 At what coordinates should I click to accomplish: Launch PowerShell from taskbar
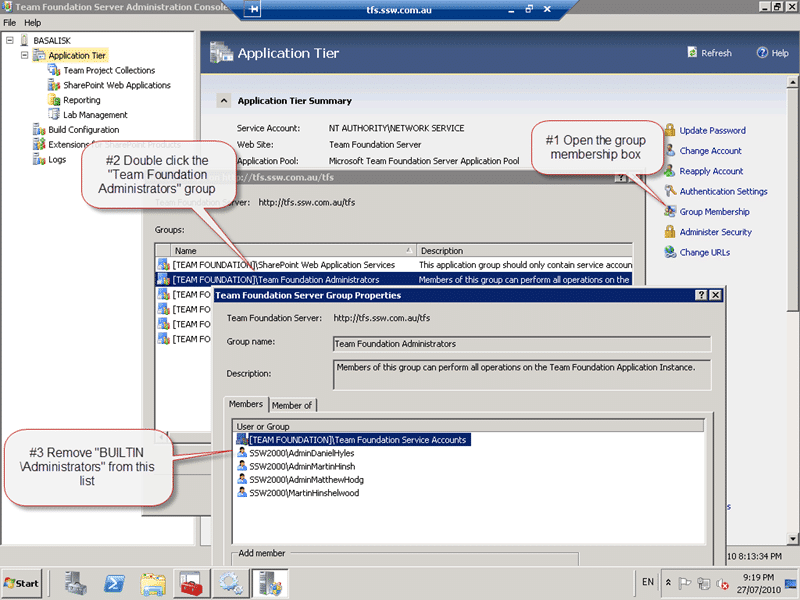114,583
